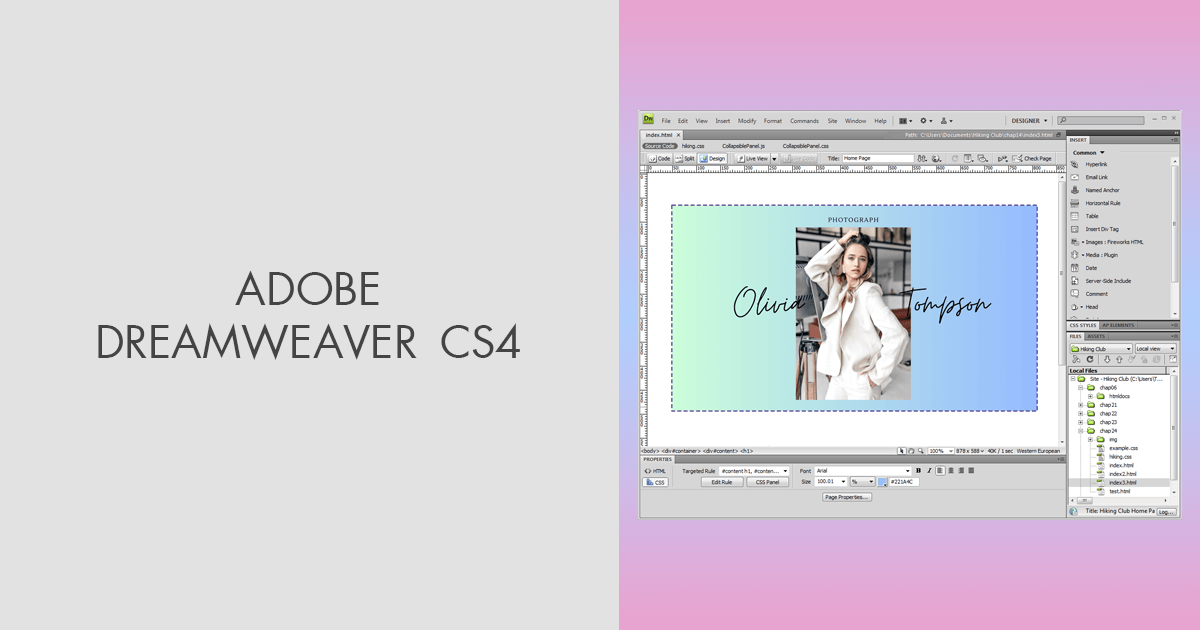
Task: Open the Insert menu
Action: click(x=723, y=121)
